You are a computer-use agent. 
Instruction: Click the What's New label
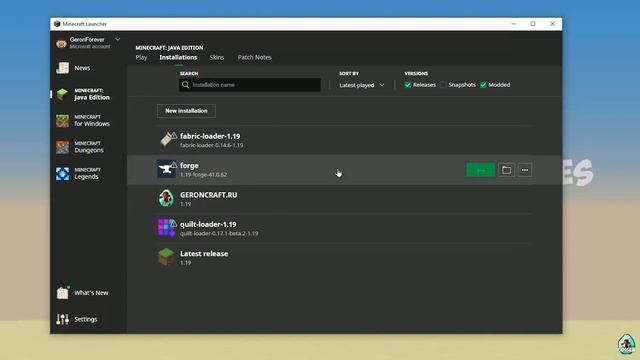(x=91, y=293)
